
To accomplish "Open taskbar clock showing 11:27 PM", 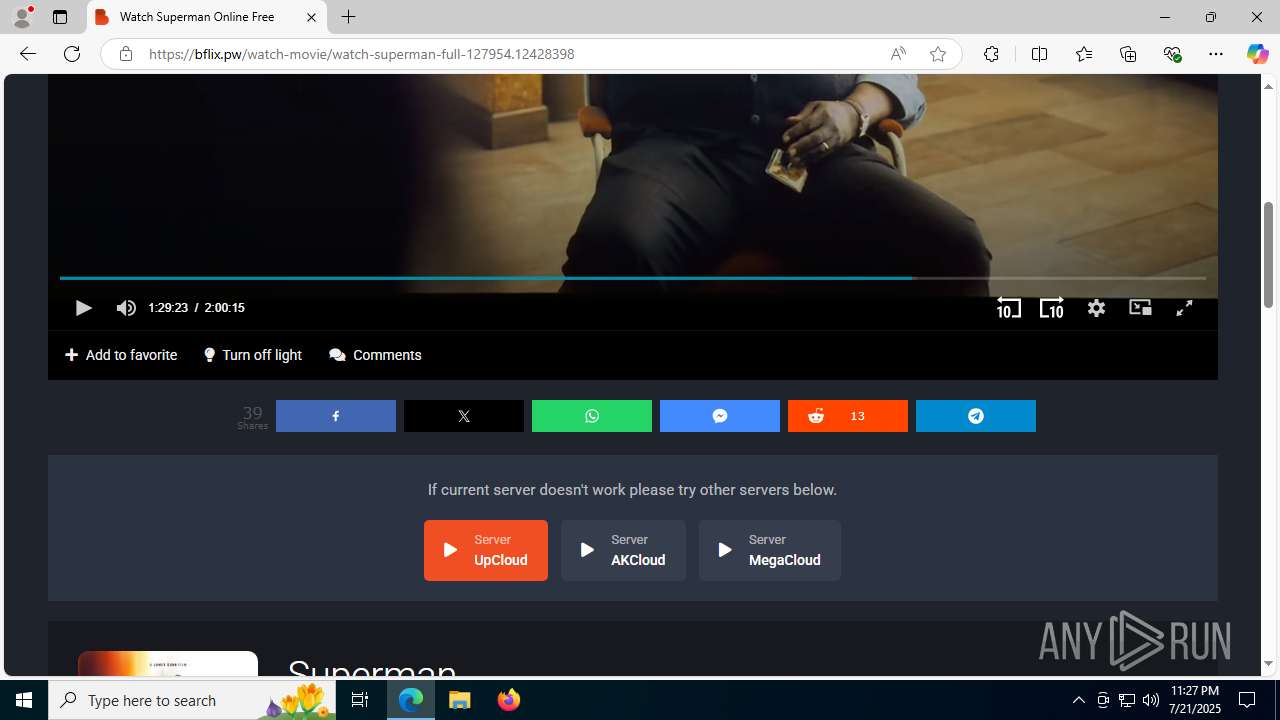I will [1194, 700].
